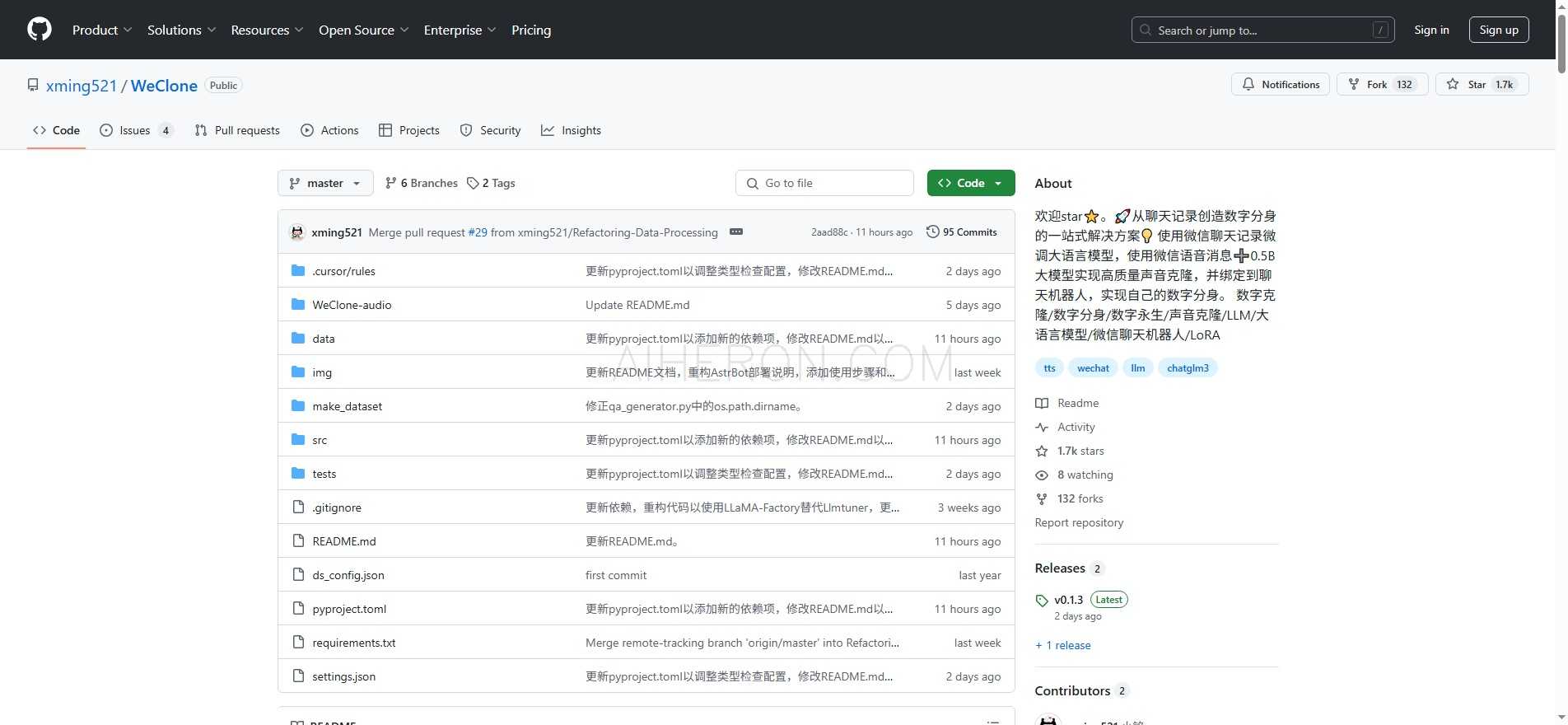Click the repository book icon beside xming521

click(x=33, y=85)
